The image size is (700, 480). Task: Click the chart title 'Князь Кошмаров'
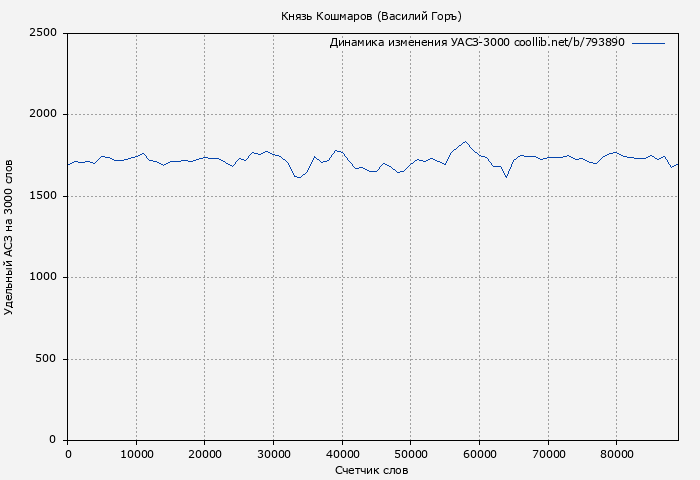point(371,16)
